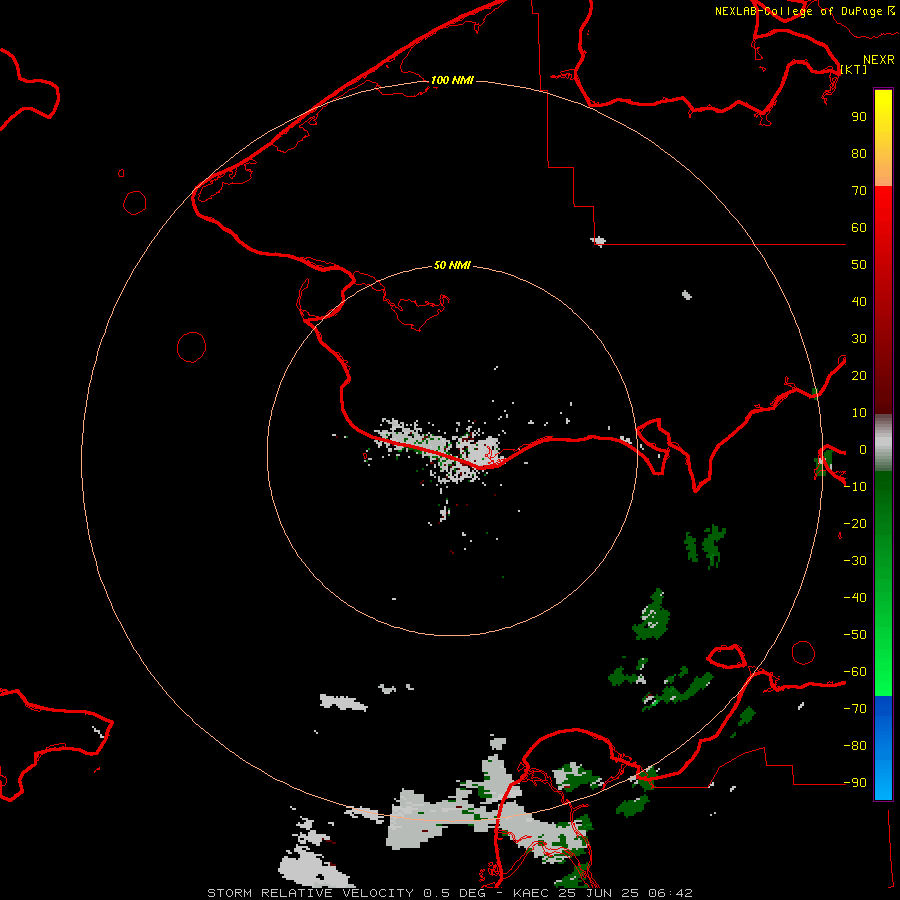Click the -10 colorbar tick label
Image resolution: width=900 pixels, height=900 pixels.
[x=855, y=487]
